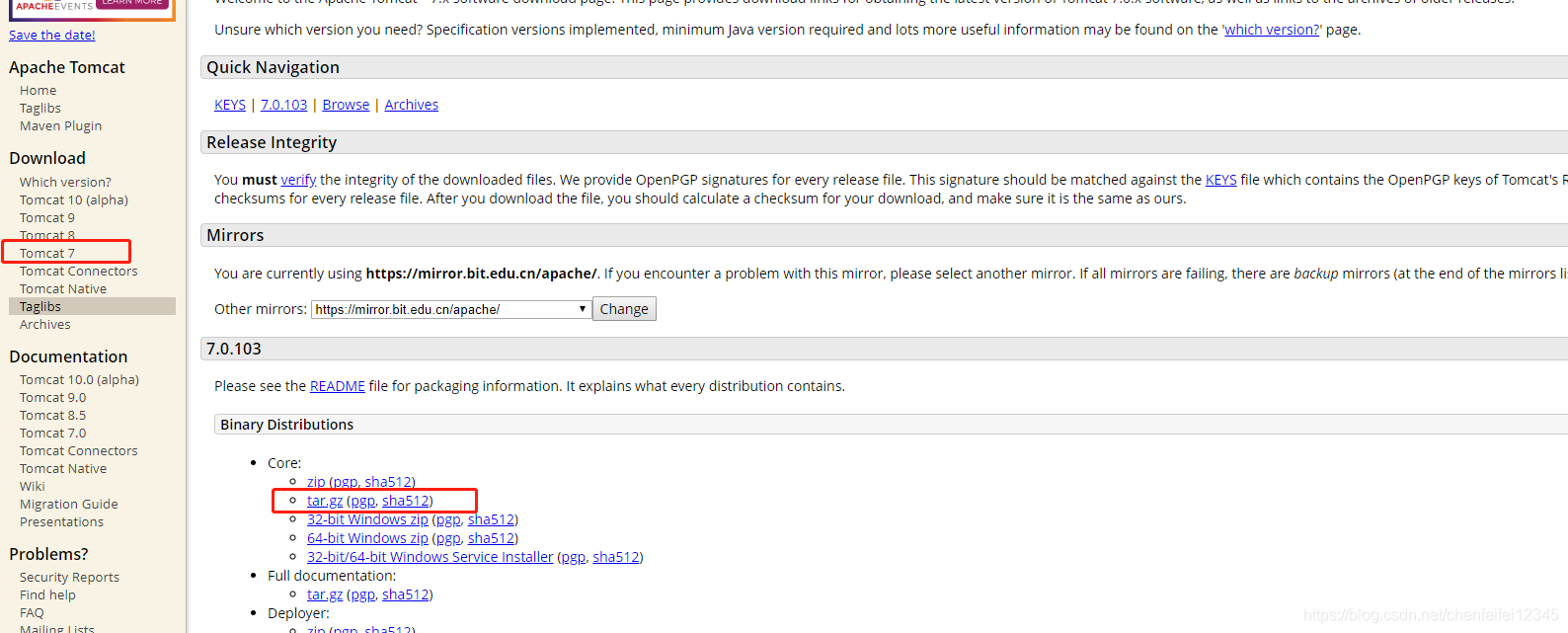This screenshot has height=633, width=1568.
Task: Open sha512 for 32-bit Windows zip
Action: [x=491, y=519]
